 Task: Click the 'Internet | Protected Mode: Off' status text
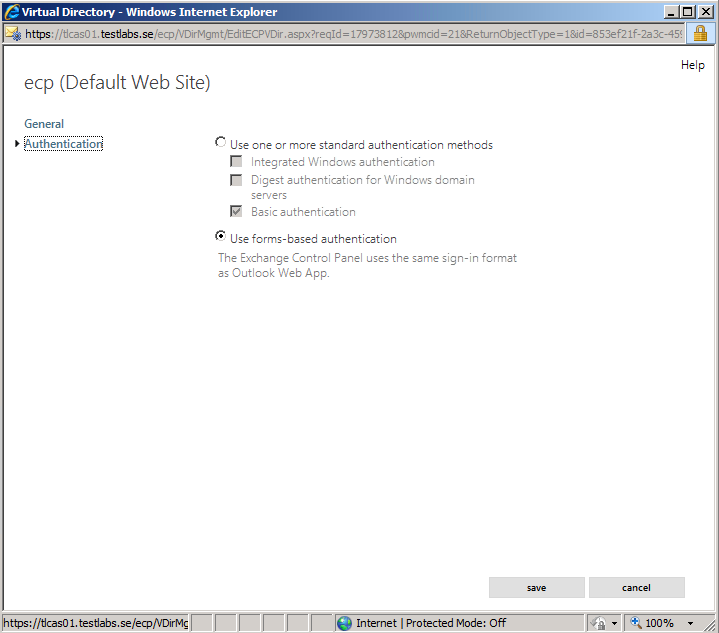tap(431, 623)
